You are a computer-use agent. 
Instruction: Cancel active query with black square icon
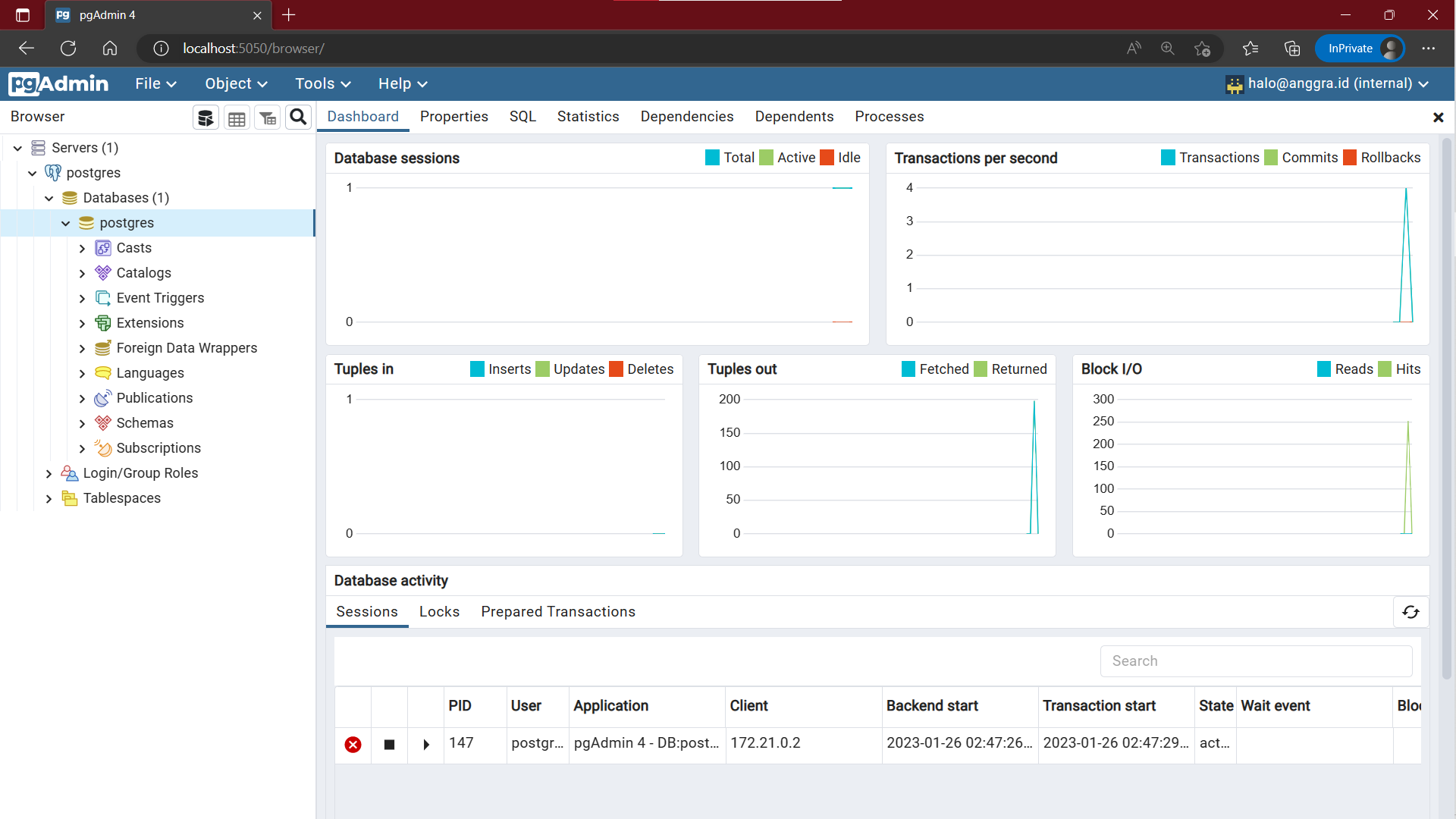point(389,745)
